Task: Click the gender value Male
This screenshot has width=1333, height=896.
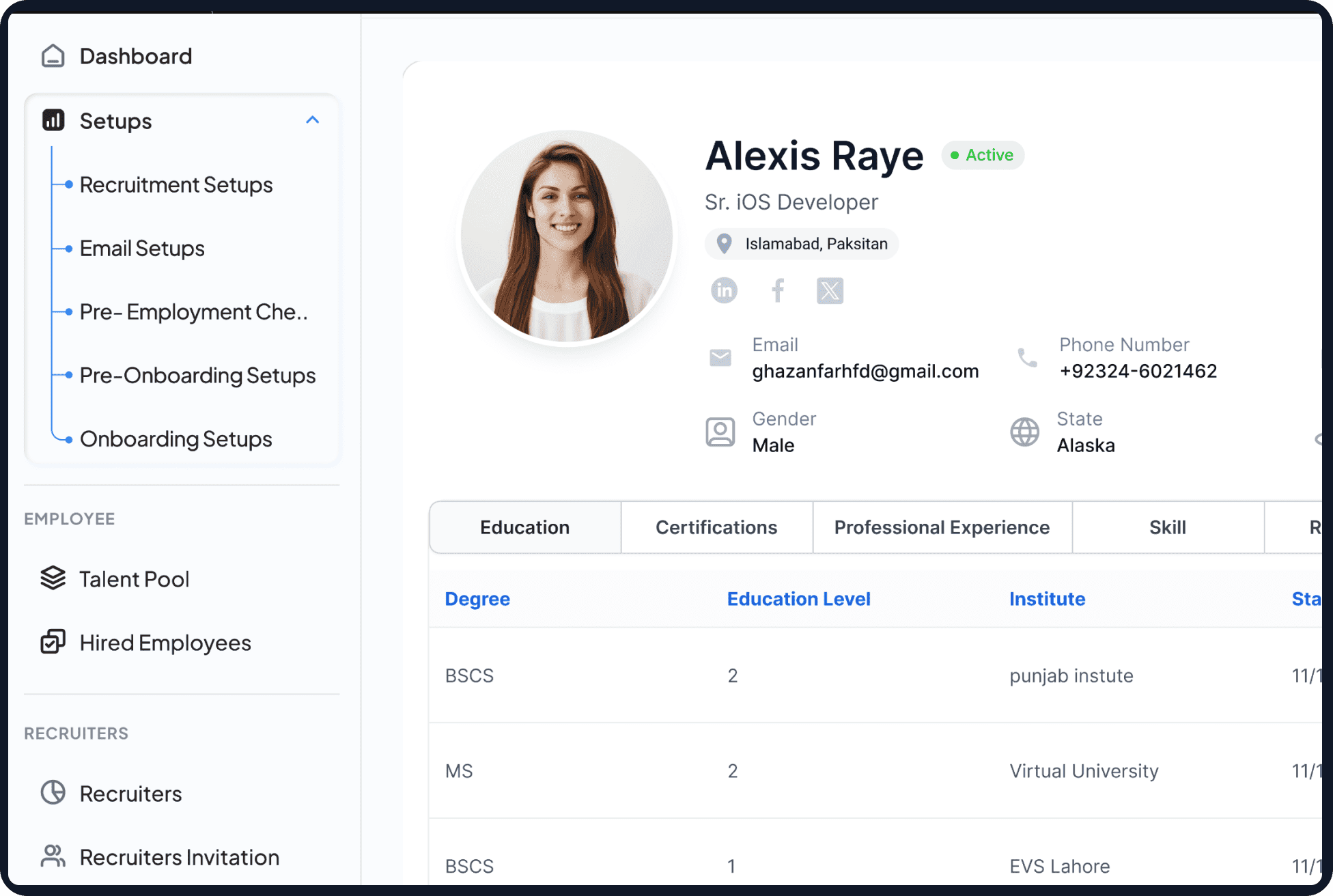Action: click(773, 445)
